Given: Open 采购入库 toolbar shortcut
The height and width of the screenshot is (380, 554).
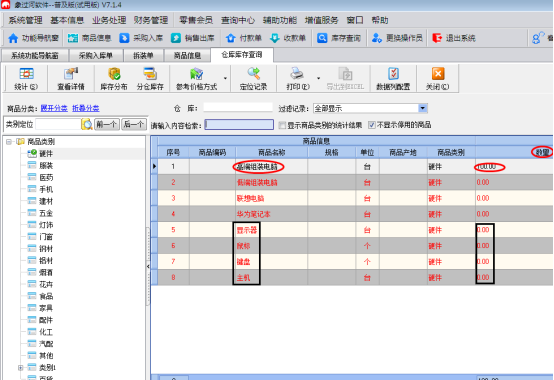Looking at the screenshot, I should coord(141,38).
